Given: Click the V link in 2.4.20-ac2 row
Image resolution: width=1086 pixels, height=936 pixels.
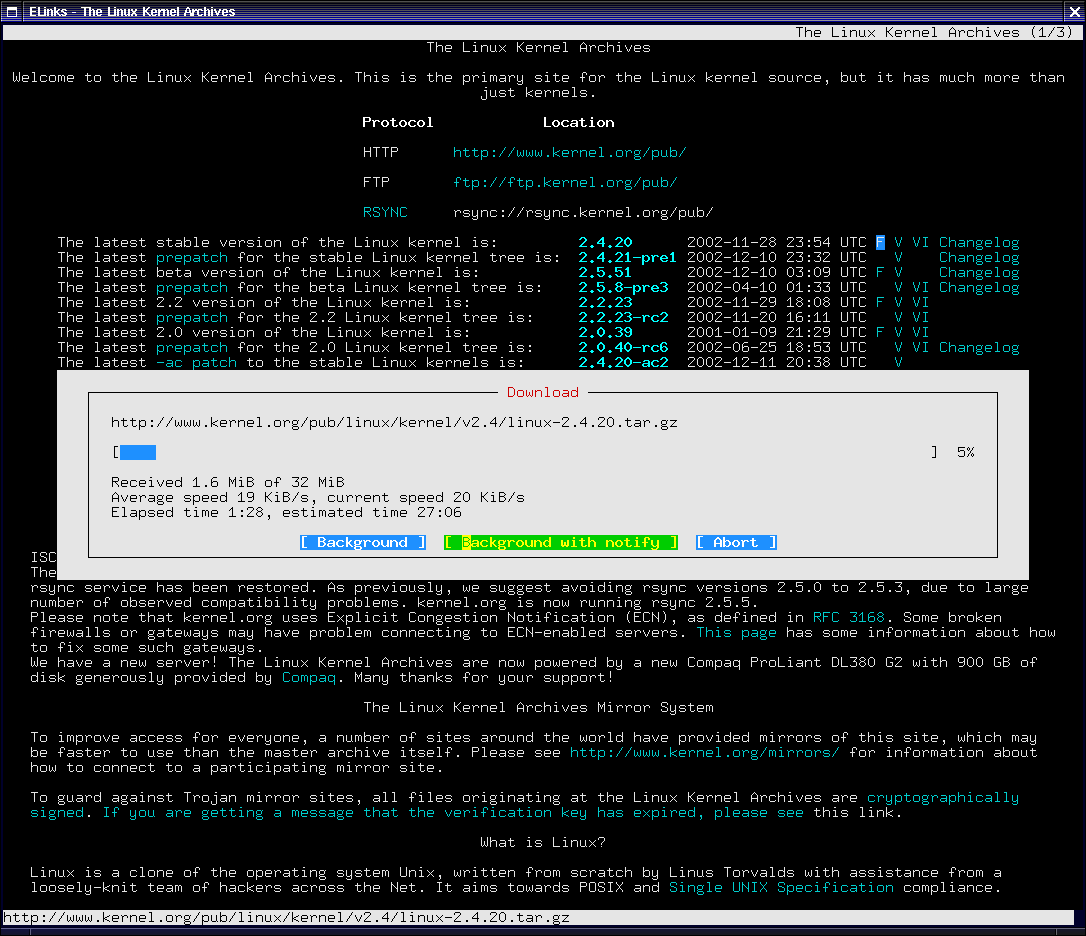Looking at the screenshot, I should [898, 362].
